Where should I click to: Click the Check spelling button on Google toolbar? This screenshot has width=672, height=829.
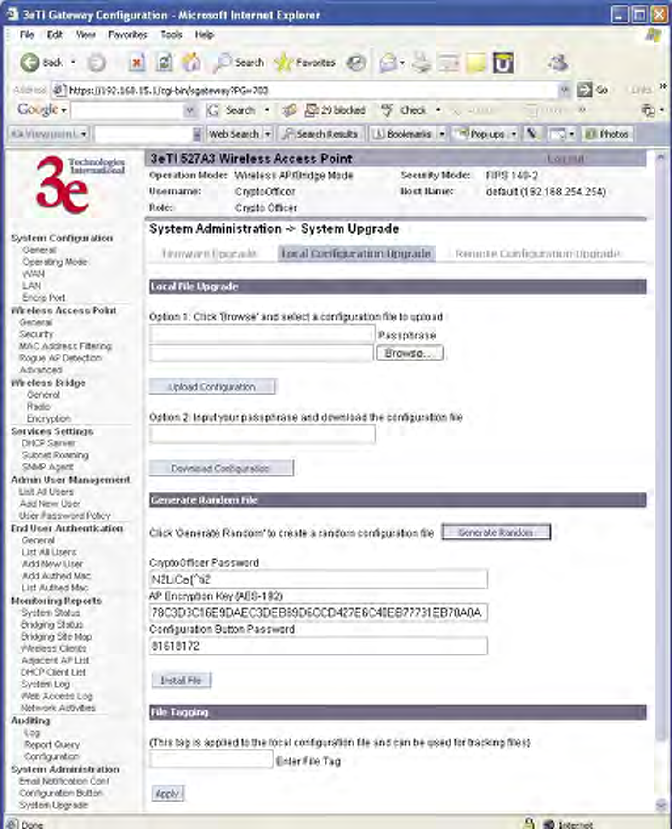point(404,110)
